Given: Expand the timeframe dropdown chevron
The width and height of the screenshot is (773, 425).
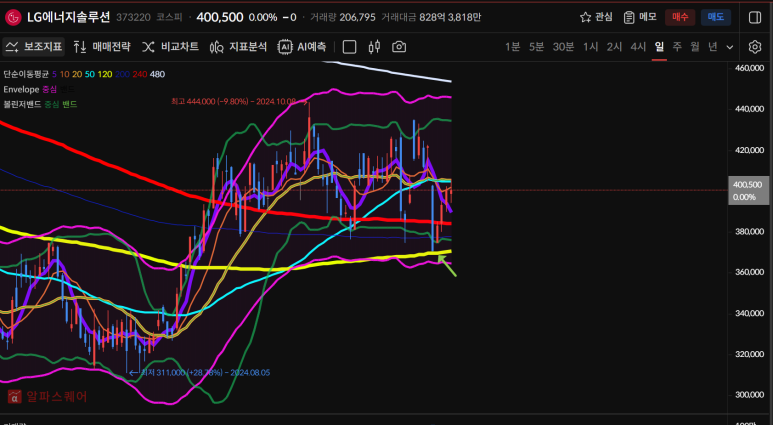Looking at the screenshot, I should [730, 47].
